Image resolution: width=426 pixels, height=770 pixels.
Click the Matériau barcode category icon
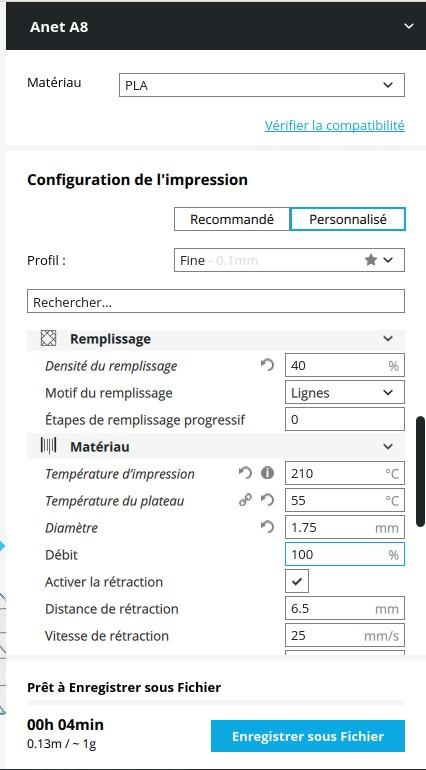[x=48, y=446]
